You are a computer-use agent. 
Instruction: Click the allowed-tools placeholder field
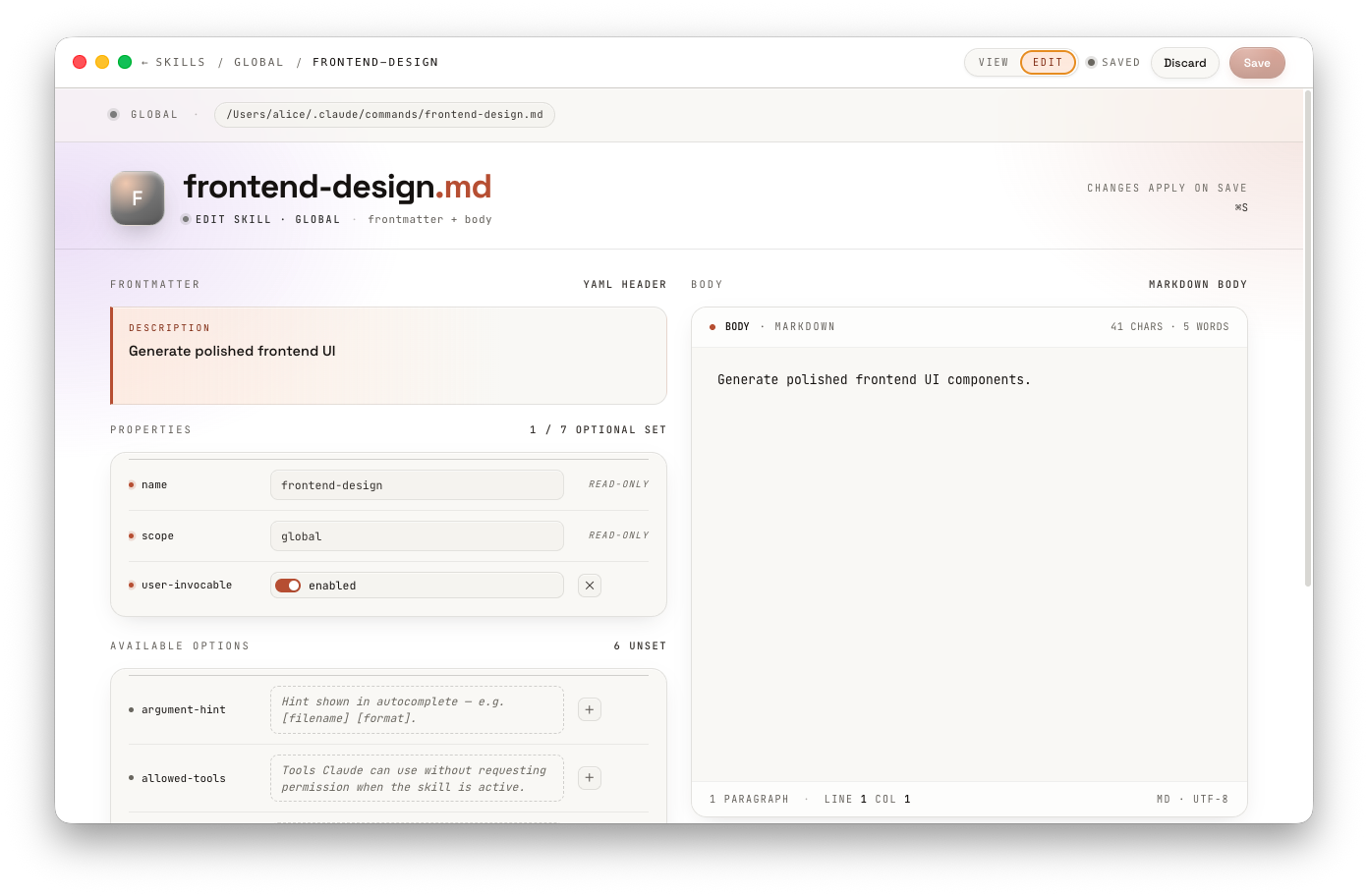point(417,778)
